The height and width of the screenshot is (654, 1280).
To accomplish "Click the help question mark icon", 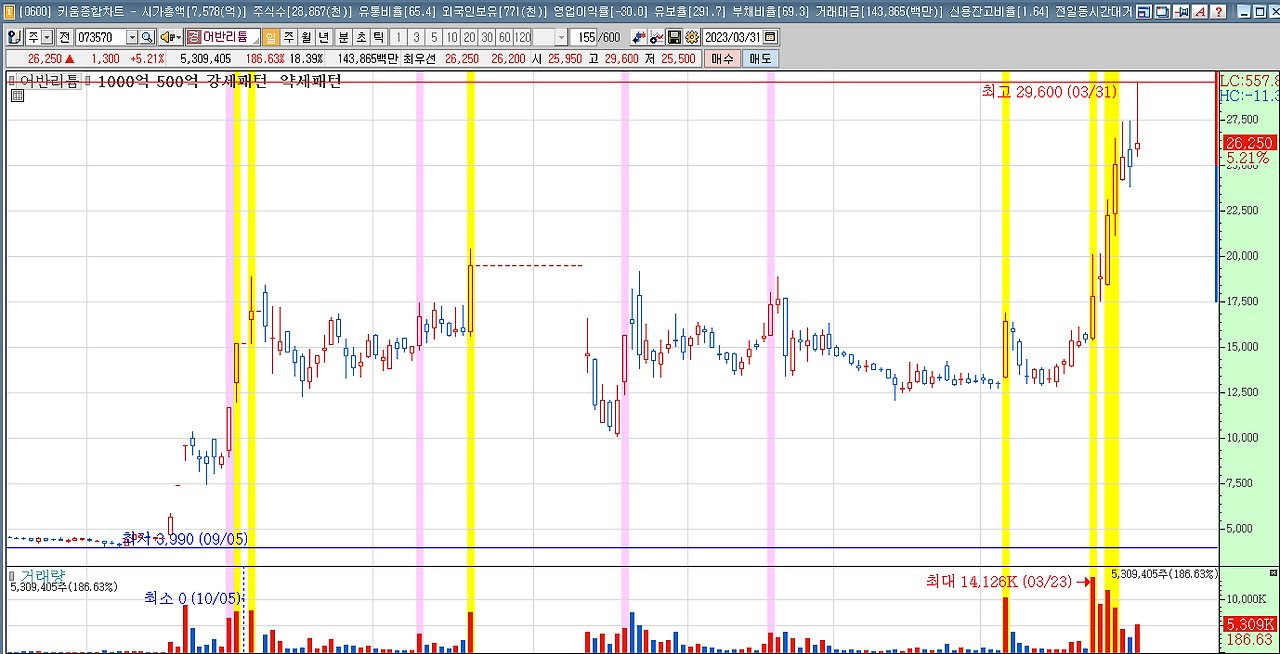I will tap(1218, 12).
